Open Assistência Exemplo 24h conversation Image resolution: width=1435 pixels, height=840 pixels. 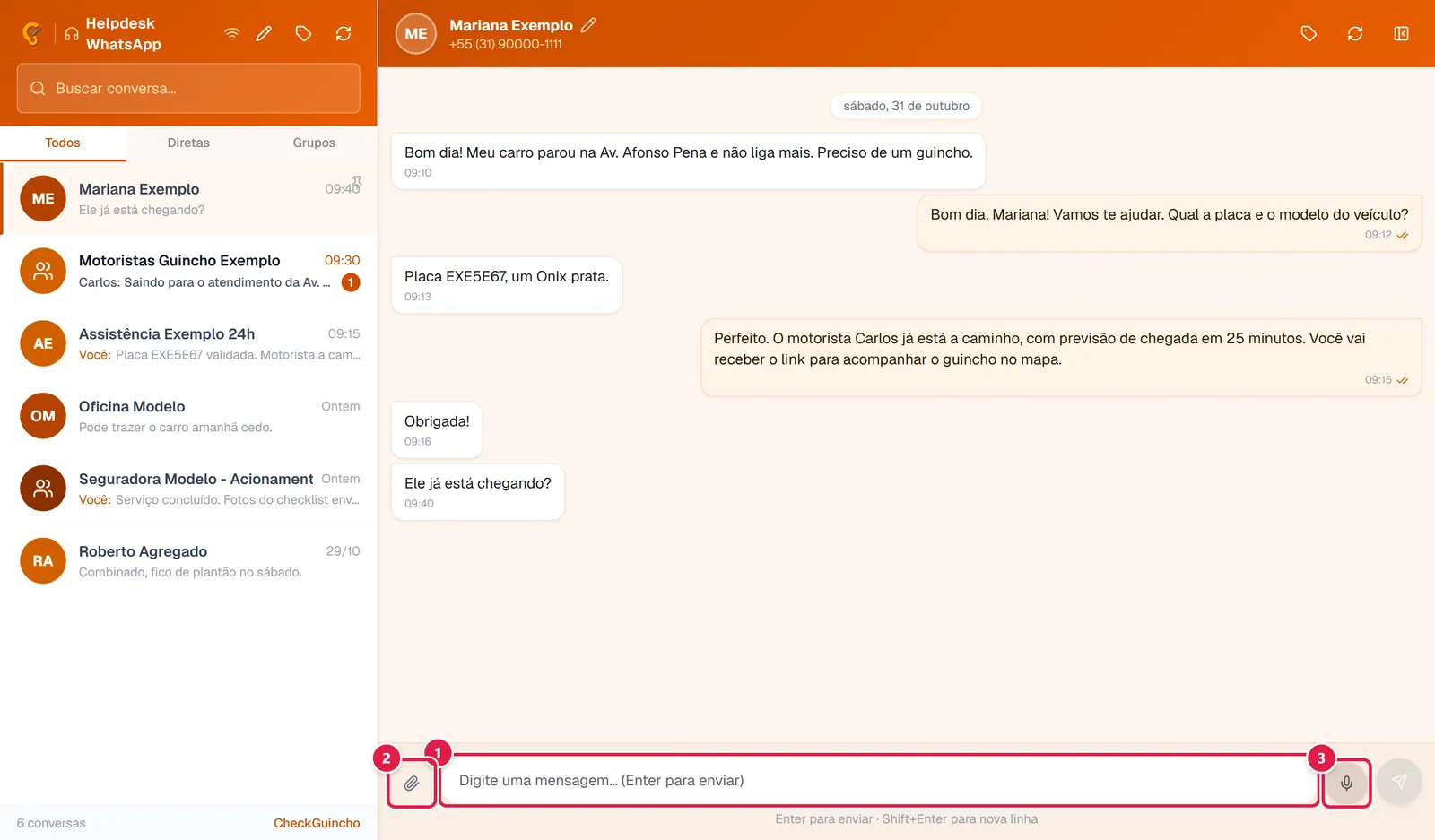[188, 344]
